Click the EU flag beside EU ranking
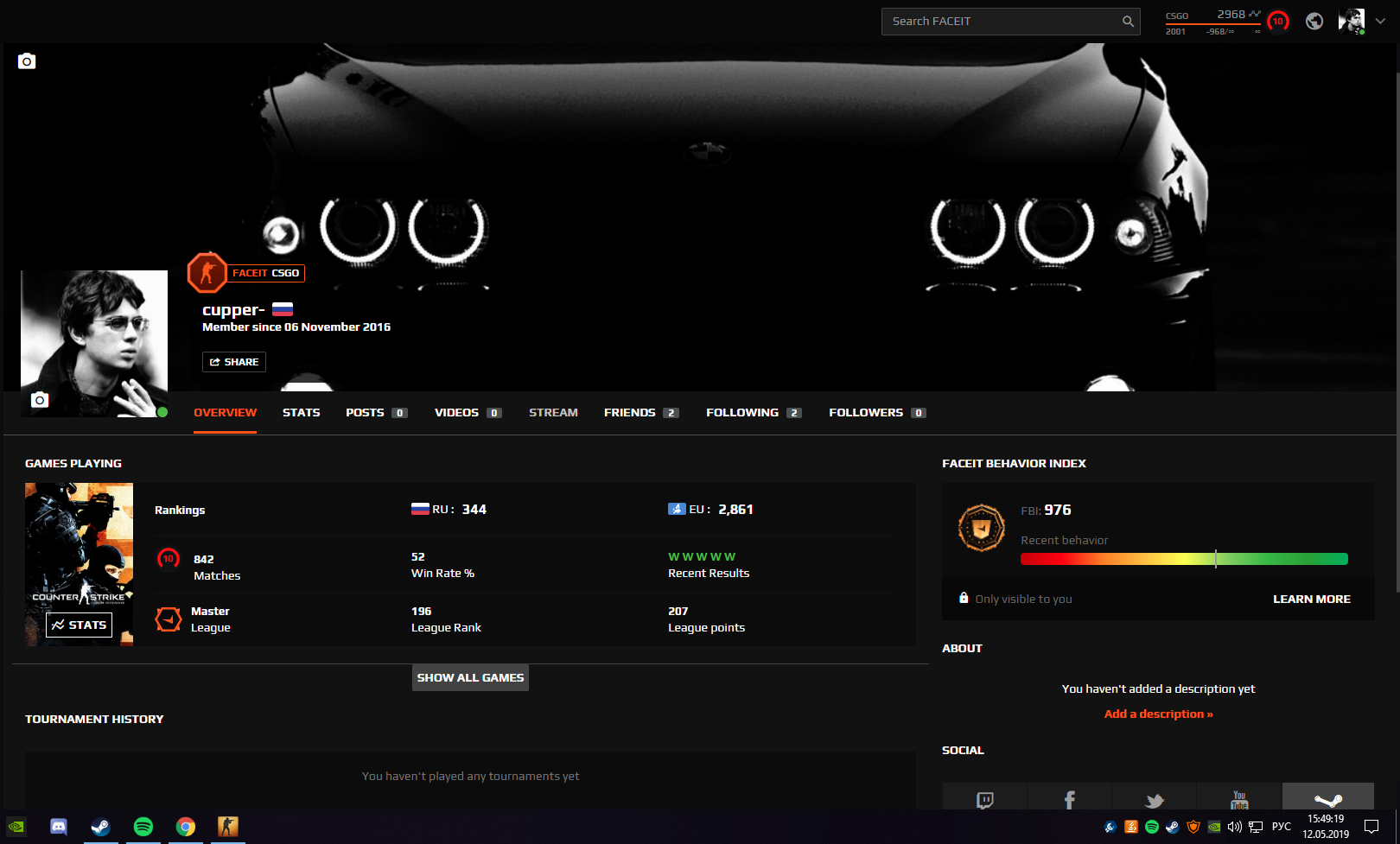The width and height of the screenshot is (1400, 844). click(x=677, y=509)
